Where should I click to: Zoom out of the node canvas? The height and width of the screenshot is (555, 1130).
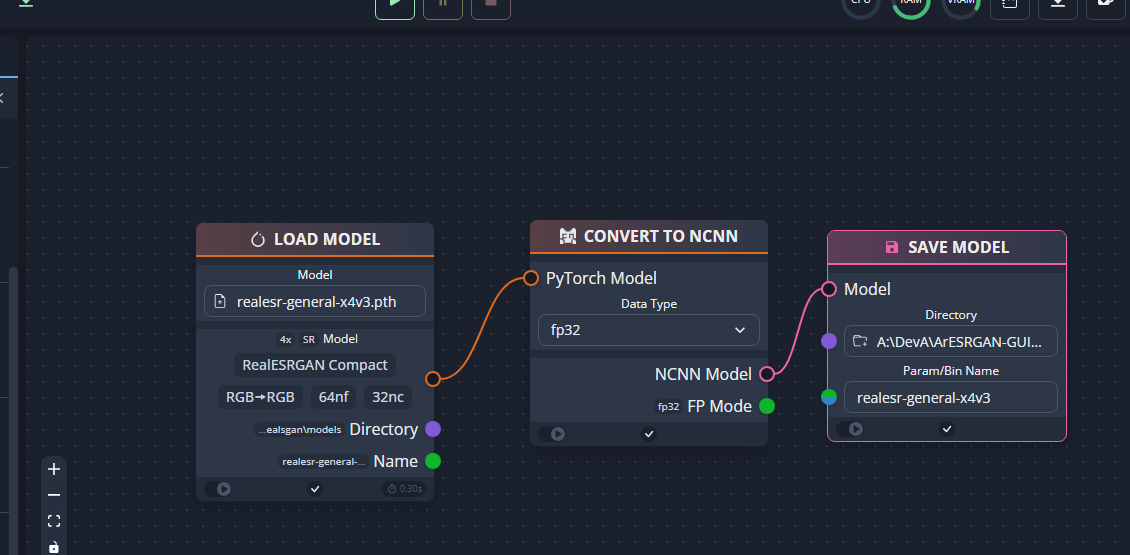click(54, 495)
